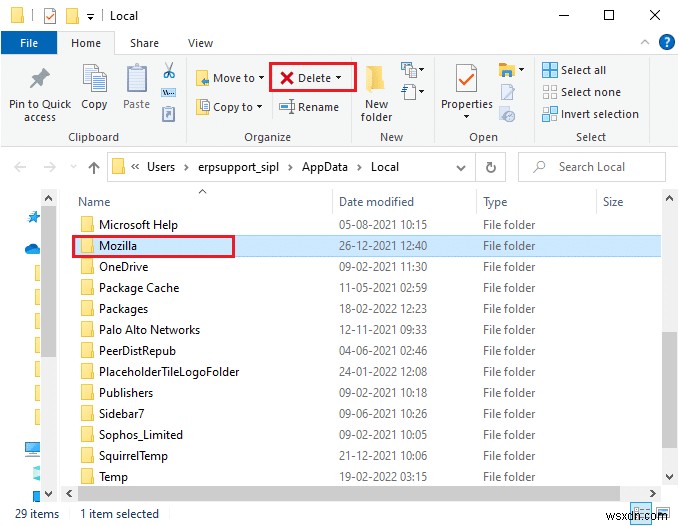Screen dimensions: 679x526
Task: Open Customize Quick Access Toolbar dropdown
Action: pyautogui.click(x=91, y=17)
